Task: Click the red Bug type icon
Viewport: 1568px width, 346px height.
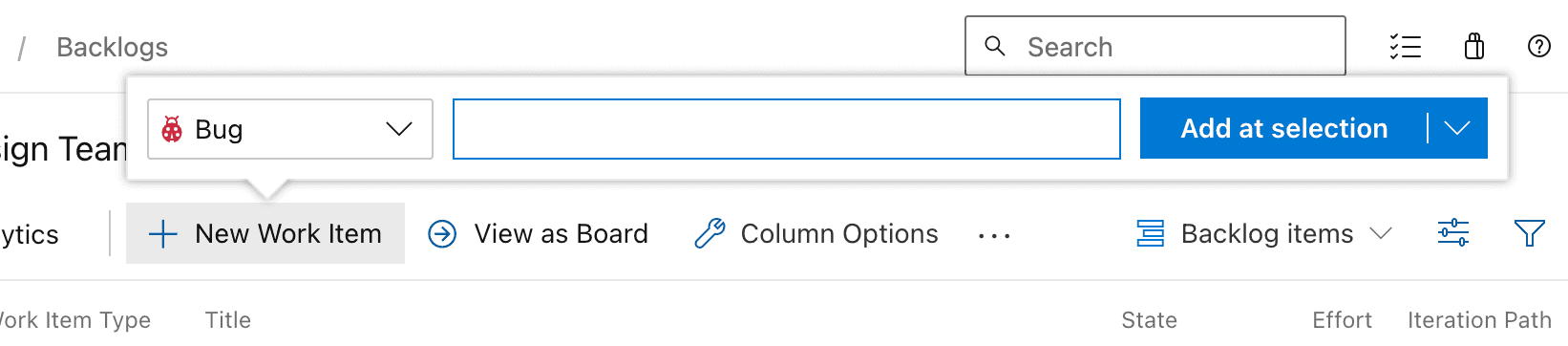Action: pos(172,129)
